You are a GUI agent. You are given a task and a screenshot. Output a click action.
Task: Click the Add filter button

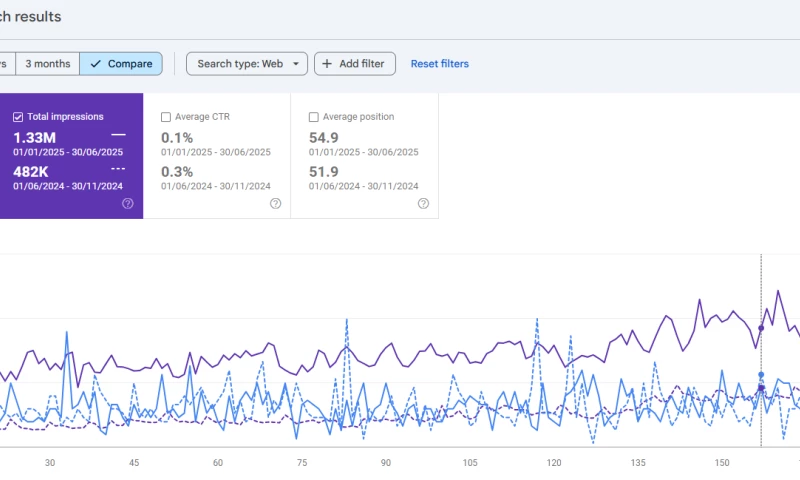(355, 64)
